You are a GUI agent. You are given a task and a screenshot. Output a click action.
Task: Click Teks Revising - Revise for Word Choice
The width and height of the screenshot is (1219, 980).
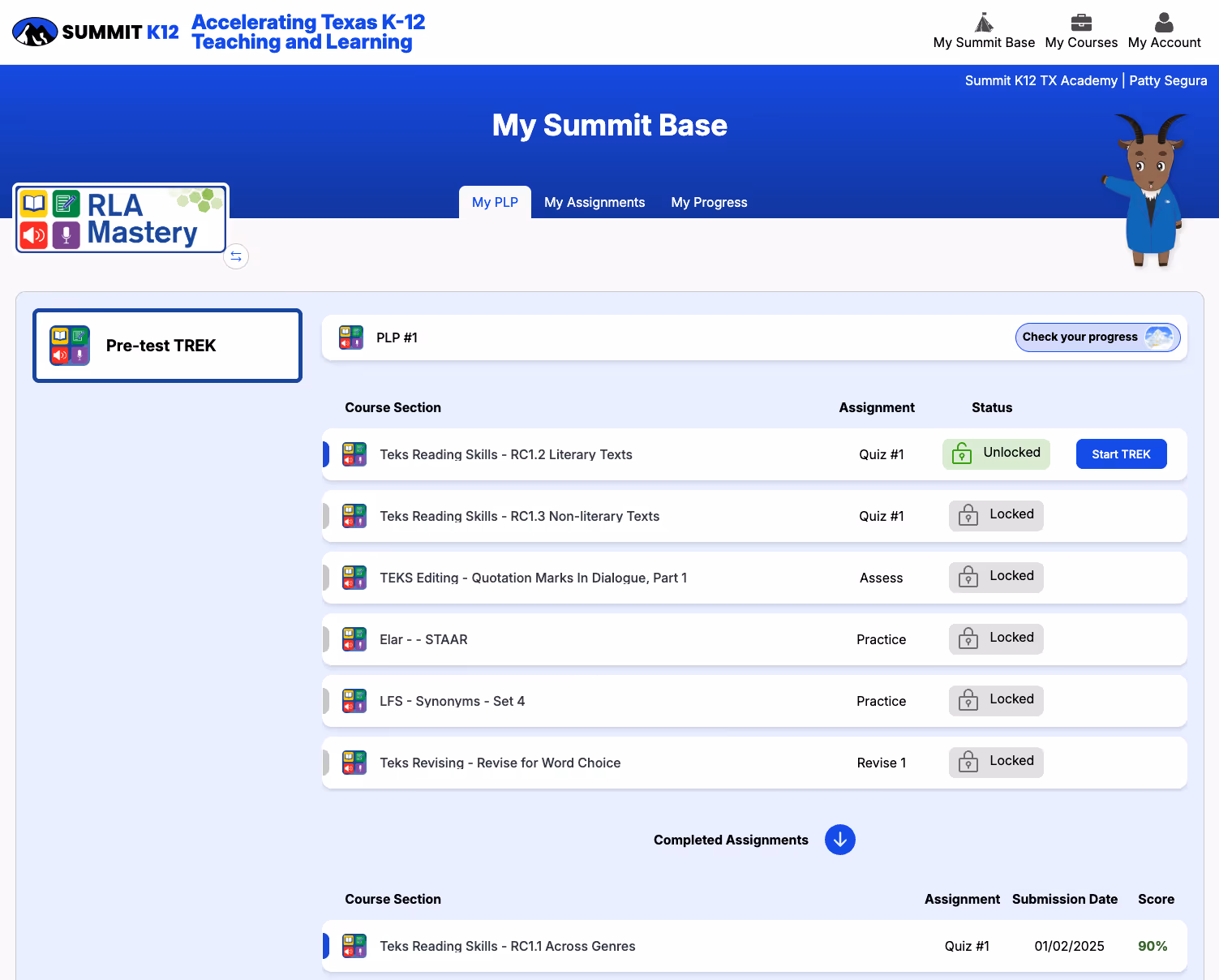500,763
